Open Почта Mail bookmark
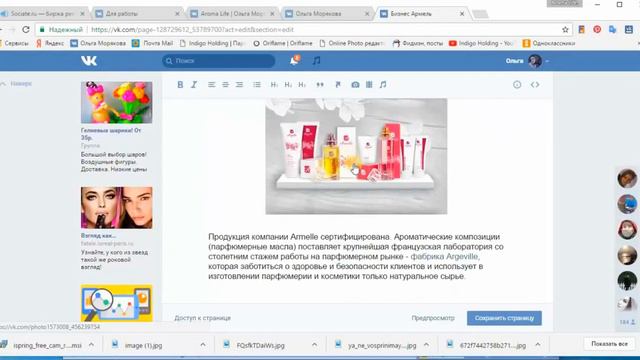Viewport: 640px width, 360px height. (x=153, y=43)
